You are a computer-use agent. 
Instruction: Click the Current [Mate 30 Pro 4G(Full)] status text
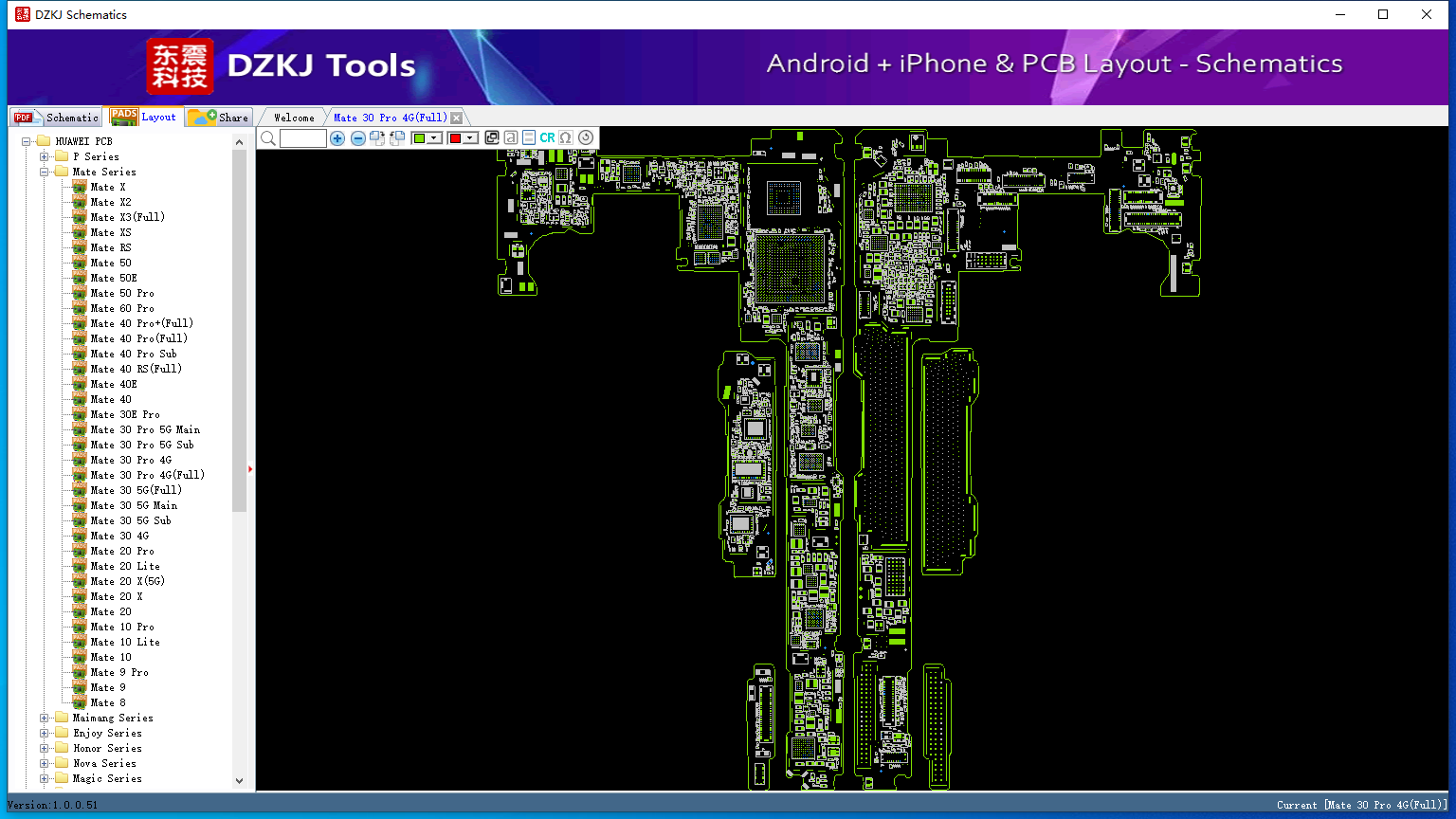point(1361,805)
